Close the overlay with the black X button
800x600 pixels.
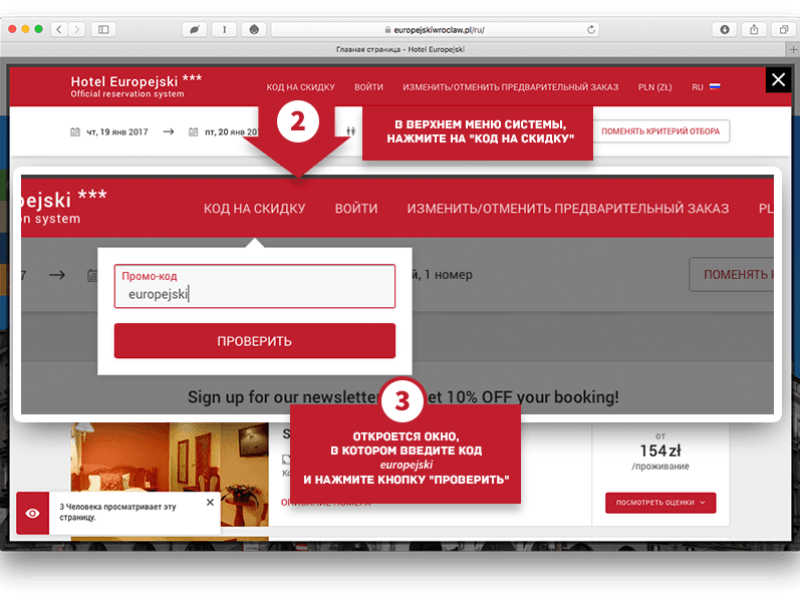click(778, 80)
